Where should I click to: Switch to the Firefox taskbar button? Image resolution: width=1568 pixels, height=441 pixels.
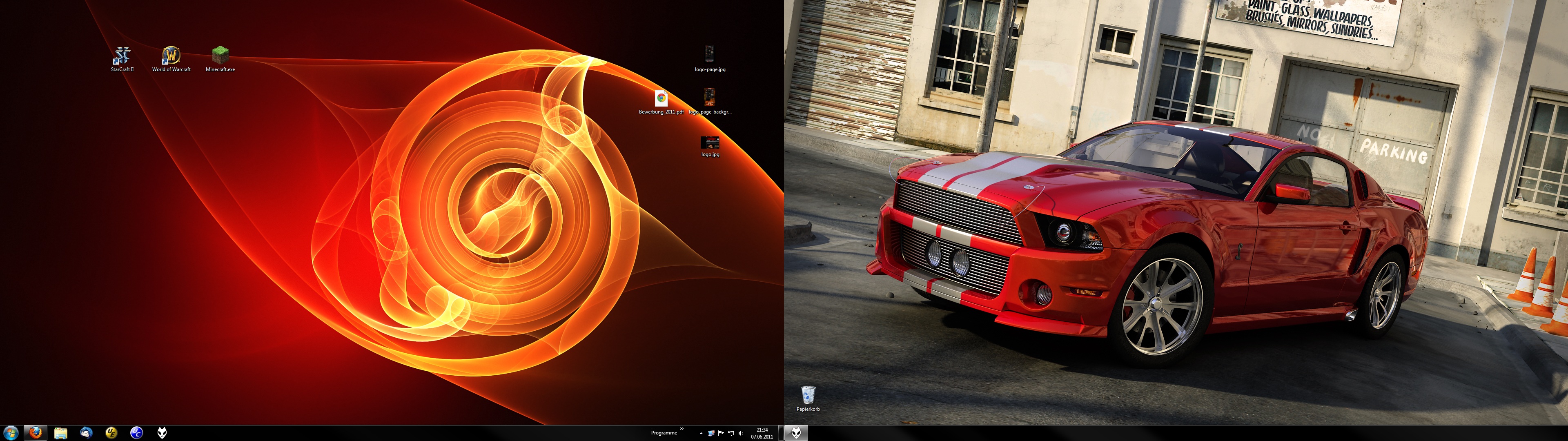click(x=35, y=432)
